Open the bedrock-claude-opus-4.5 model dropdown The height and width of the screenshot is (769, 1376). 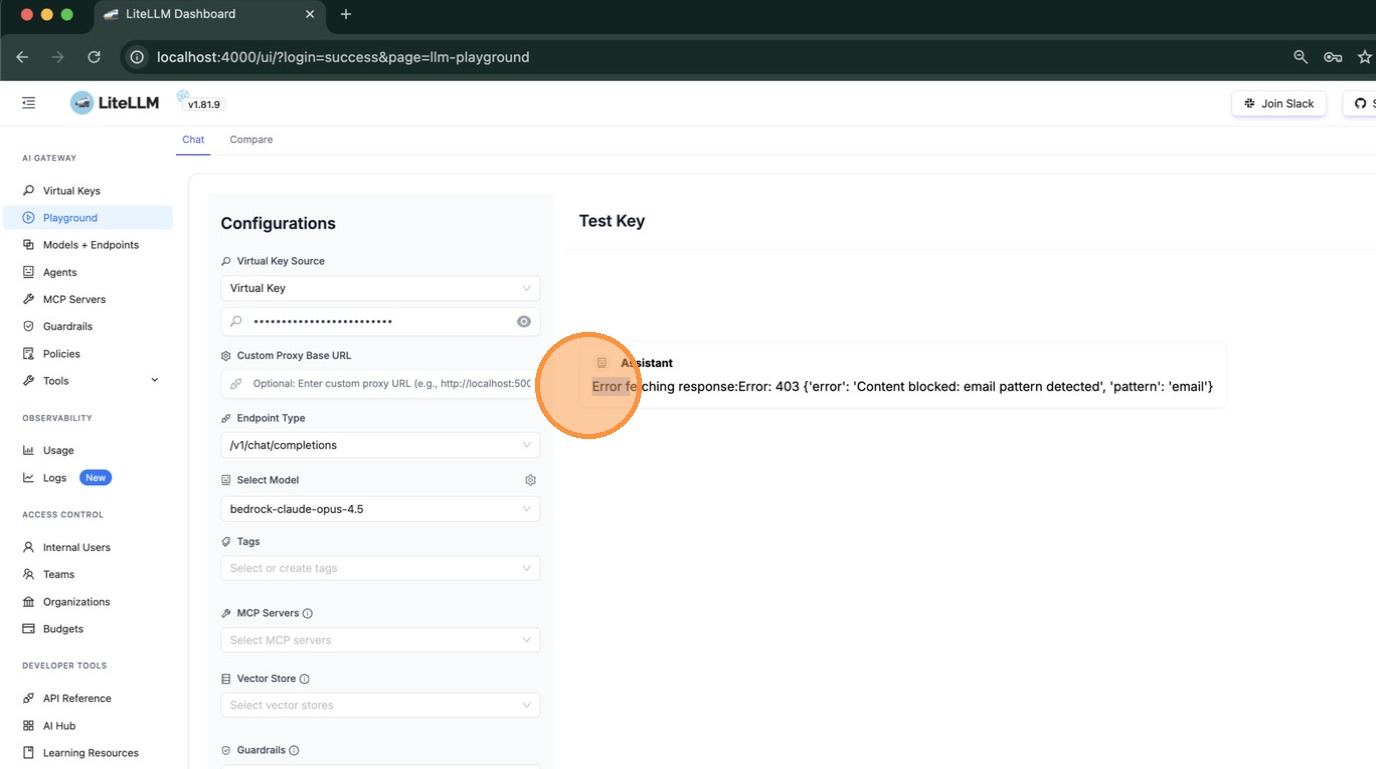[380, 509]
